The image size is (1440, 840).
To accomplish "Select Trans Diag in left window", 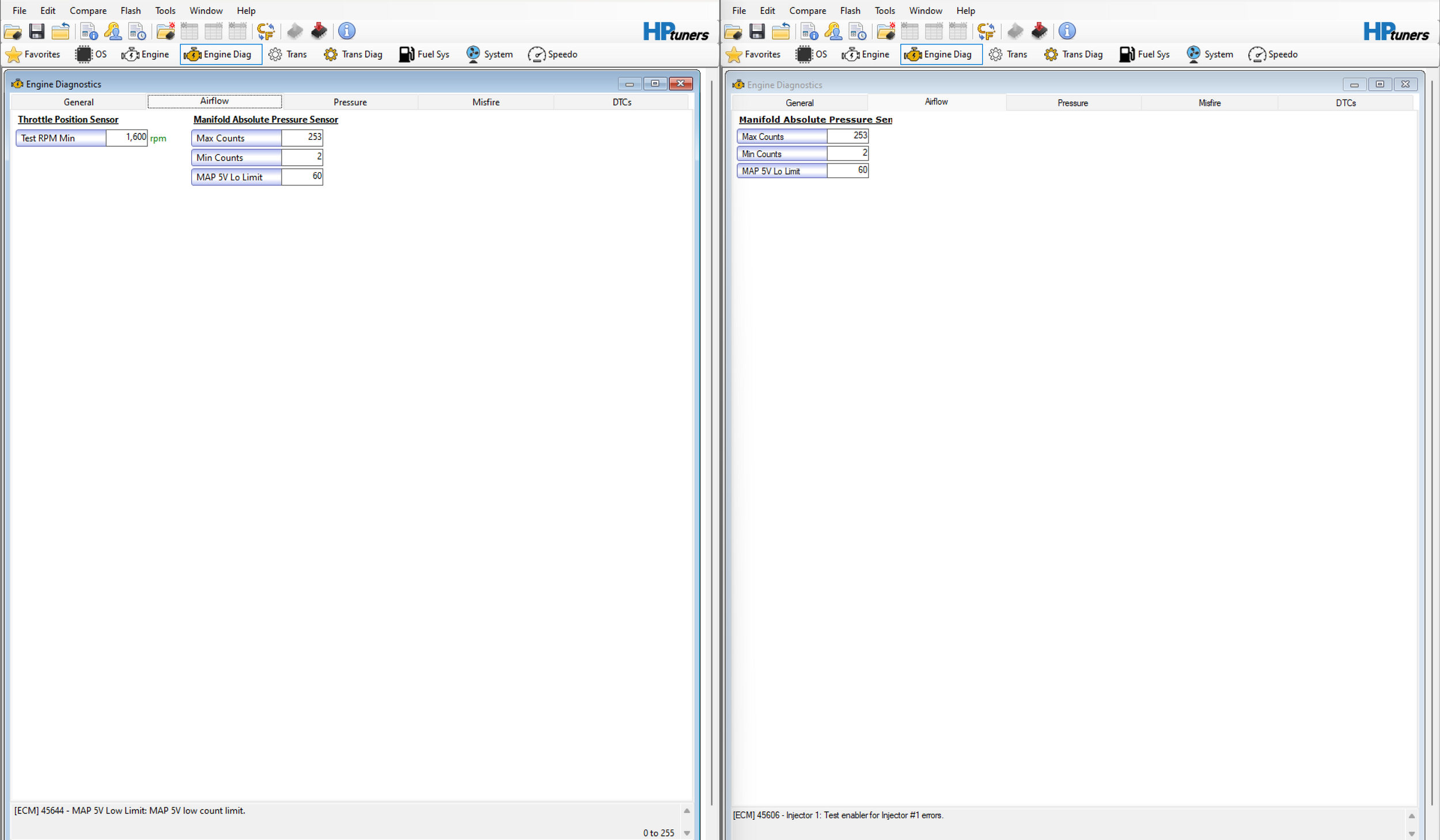I will point(353,54).
